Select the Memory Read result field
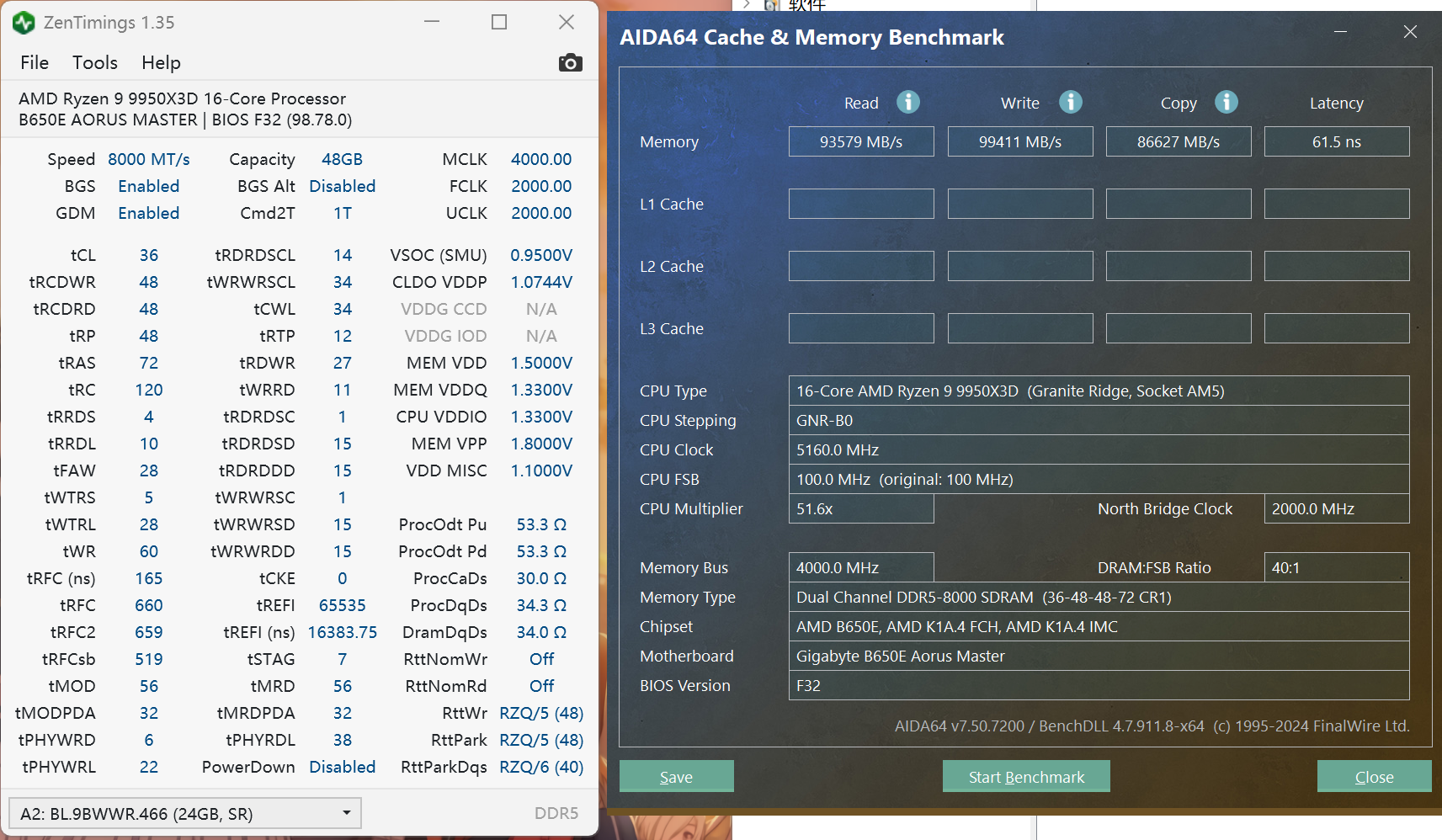This screenshot has width=1442, height=840. click(x=860, y=141)
